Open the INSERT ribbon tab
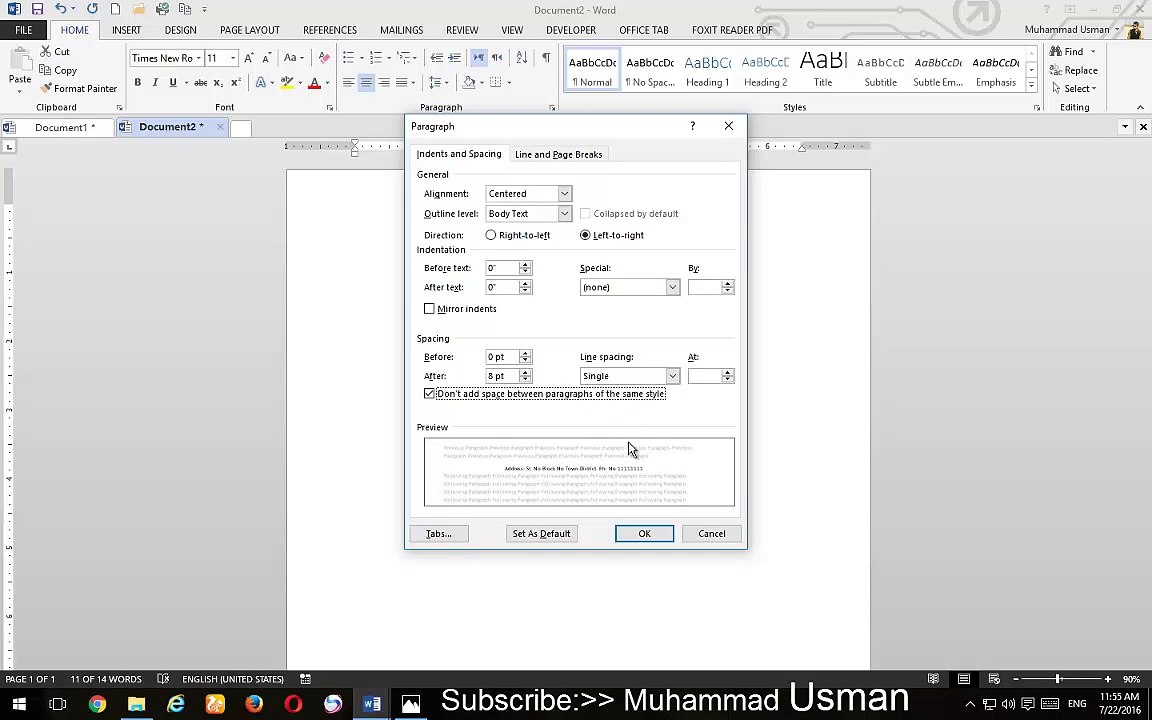1152x720 pixels. point(126,30)
